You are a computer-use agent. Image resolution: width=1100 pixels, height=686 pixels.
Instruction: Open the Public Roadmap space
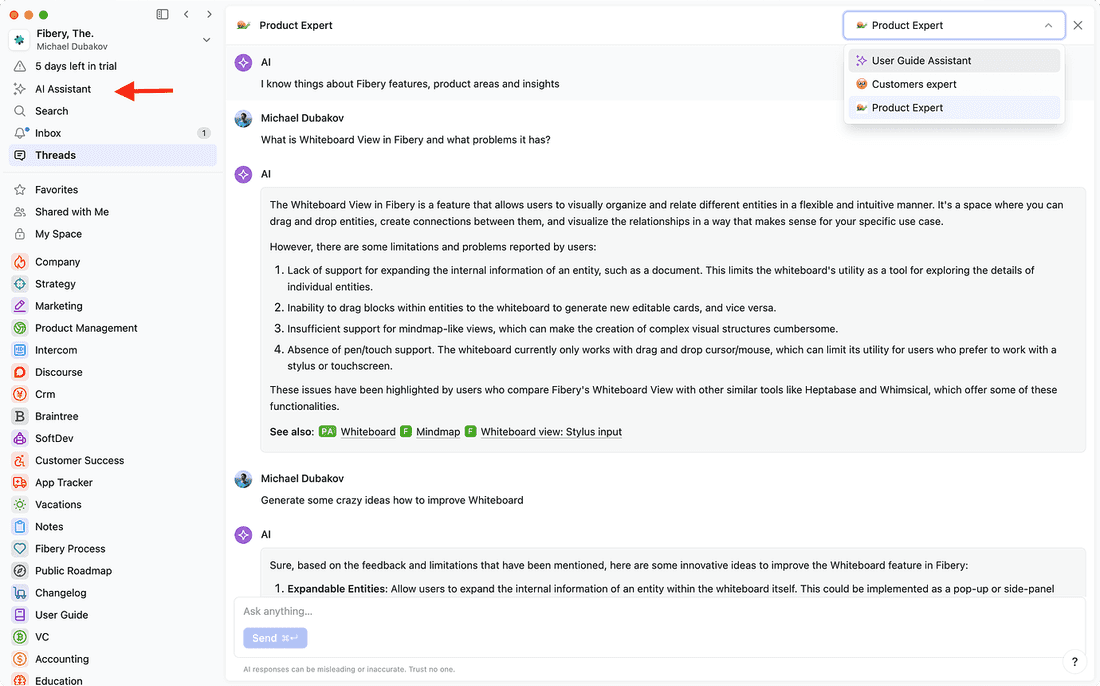(x=73, y=571)
